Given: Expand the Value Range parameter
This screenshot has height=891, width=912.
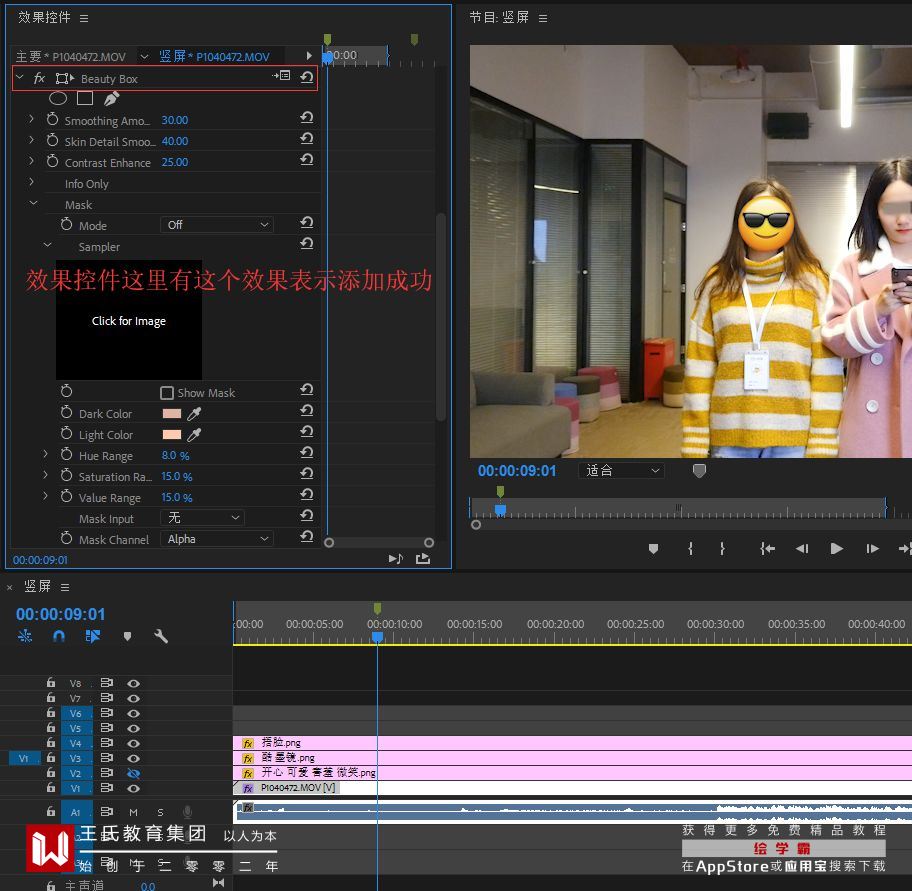Looking at the screenshot, I should (45, 496).
